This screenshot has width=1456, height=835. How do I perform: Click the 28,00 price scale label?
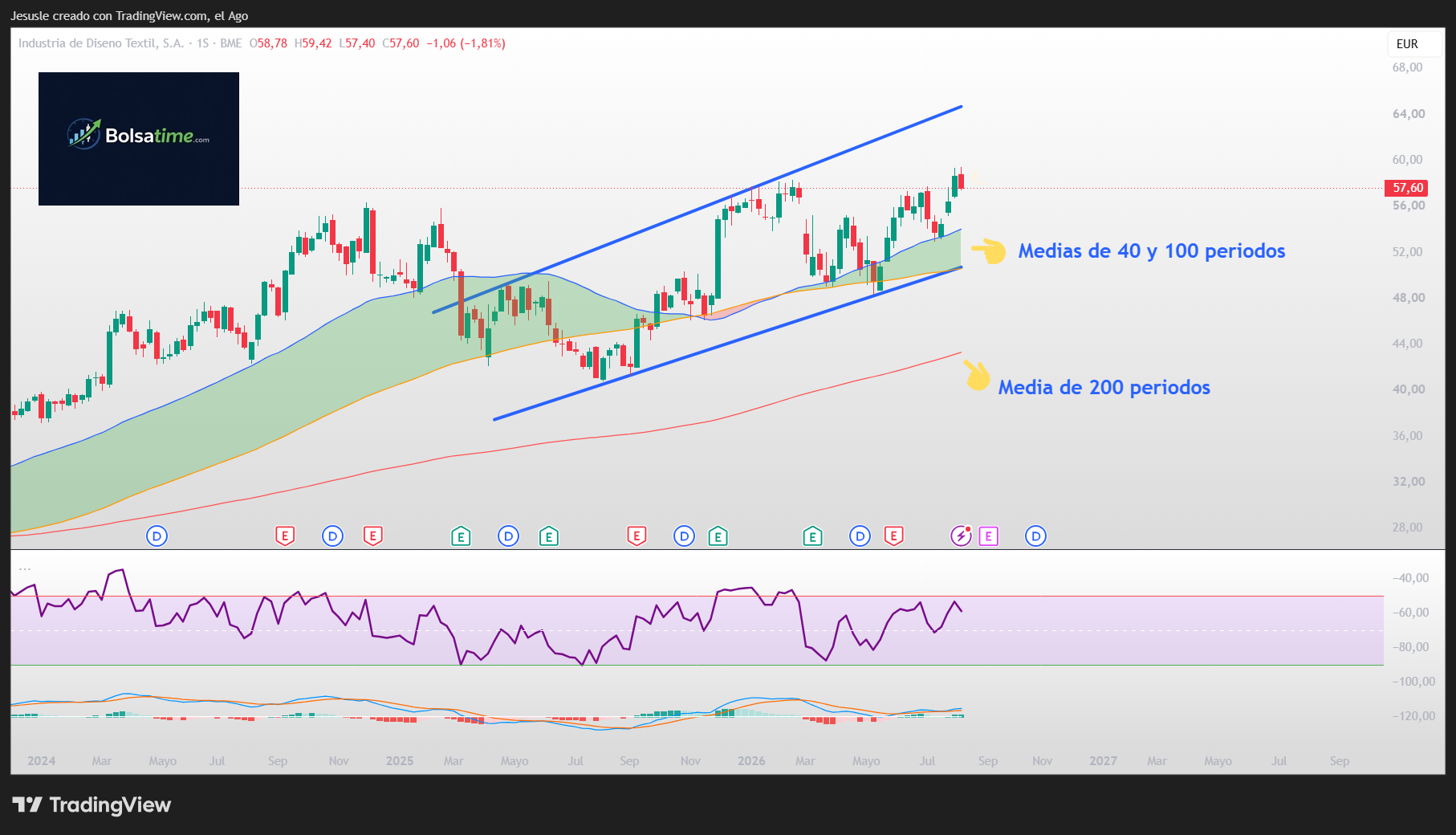(x=1408, y=527)
